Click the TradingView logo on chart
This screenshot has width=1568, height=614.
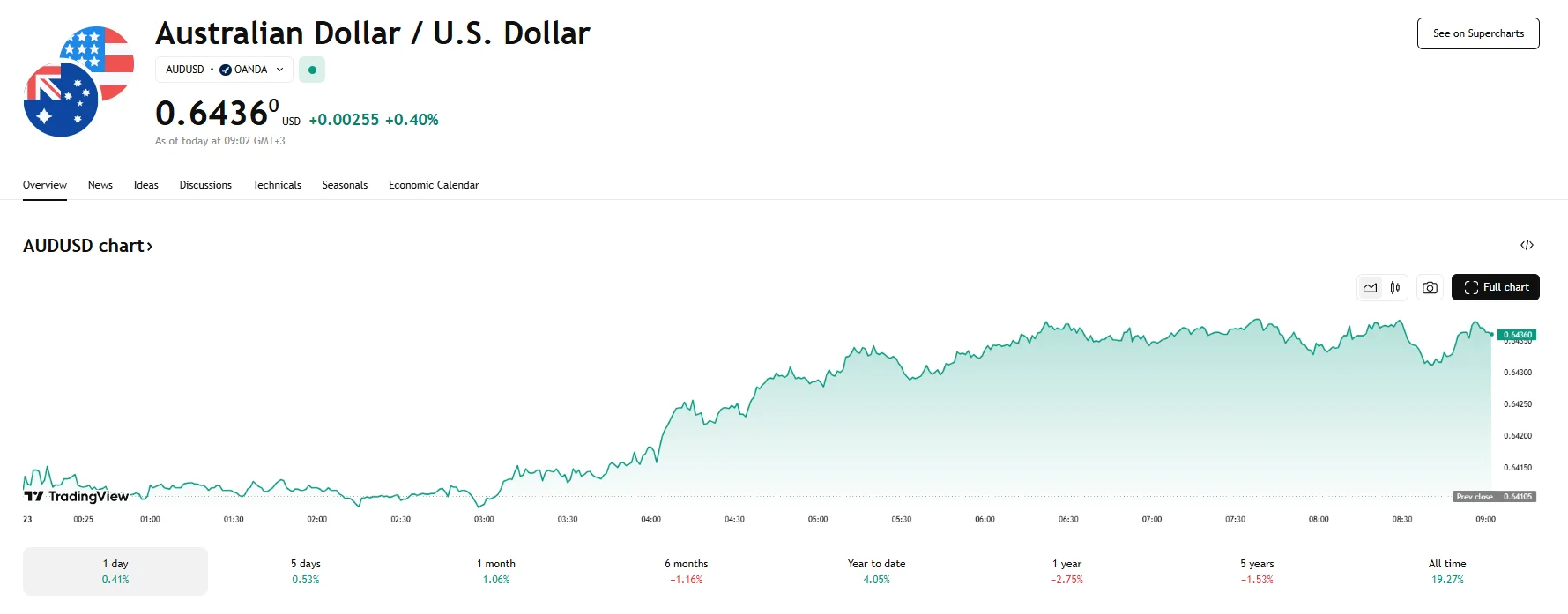click(x=77, y=497)
